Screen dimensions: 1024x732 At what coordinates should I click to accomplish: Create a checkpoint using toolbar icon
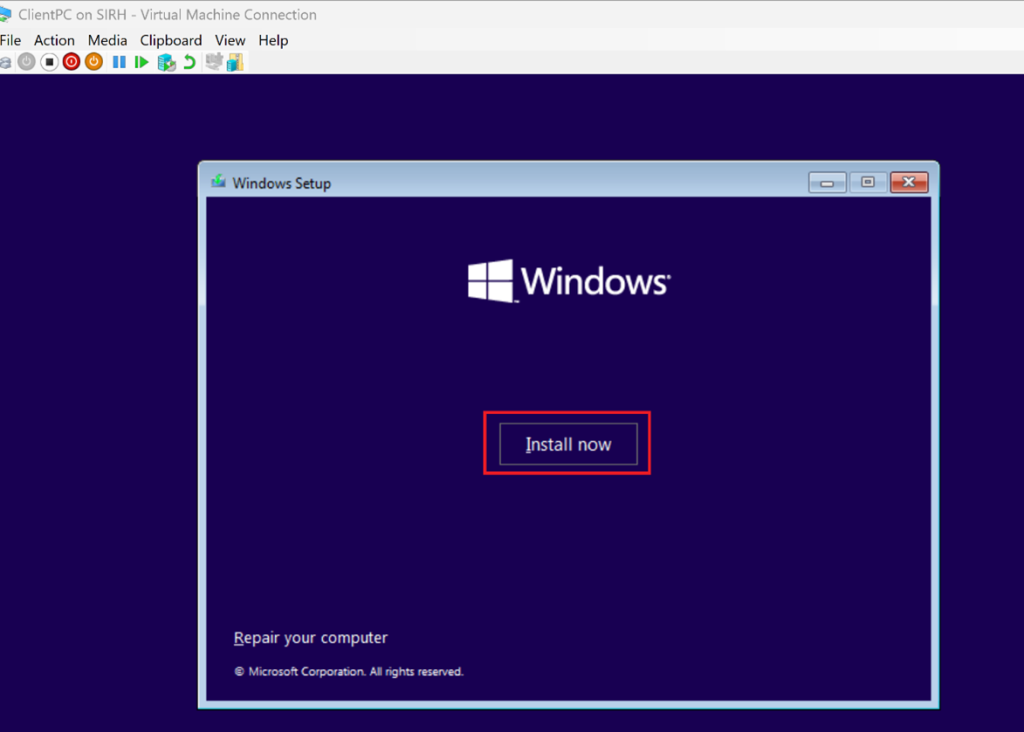click(x=166, y=62)
